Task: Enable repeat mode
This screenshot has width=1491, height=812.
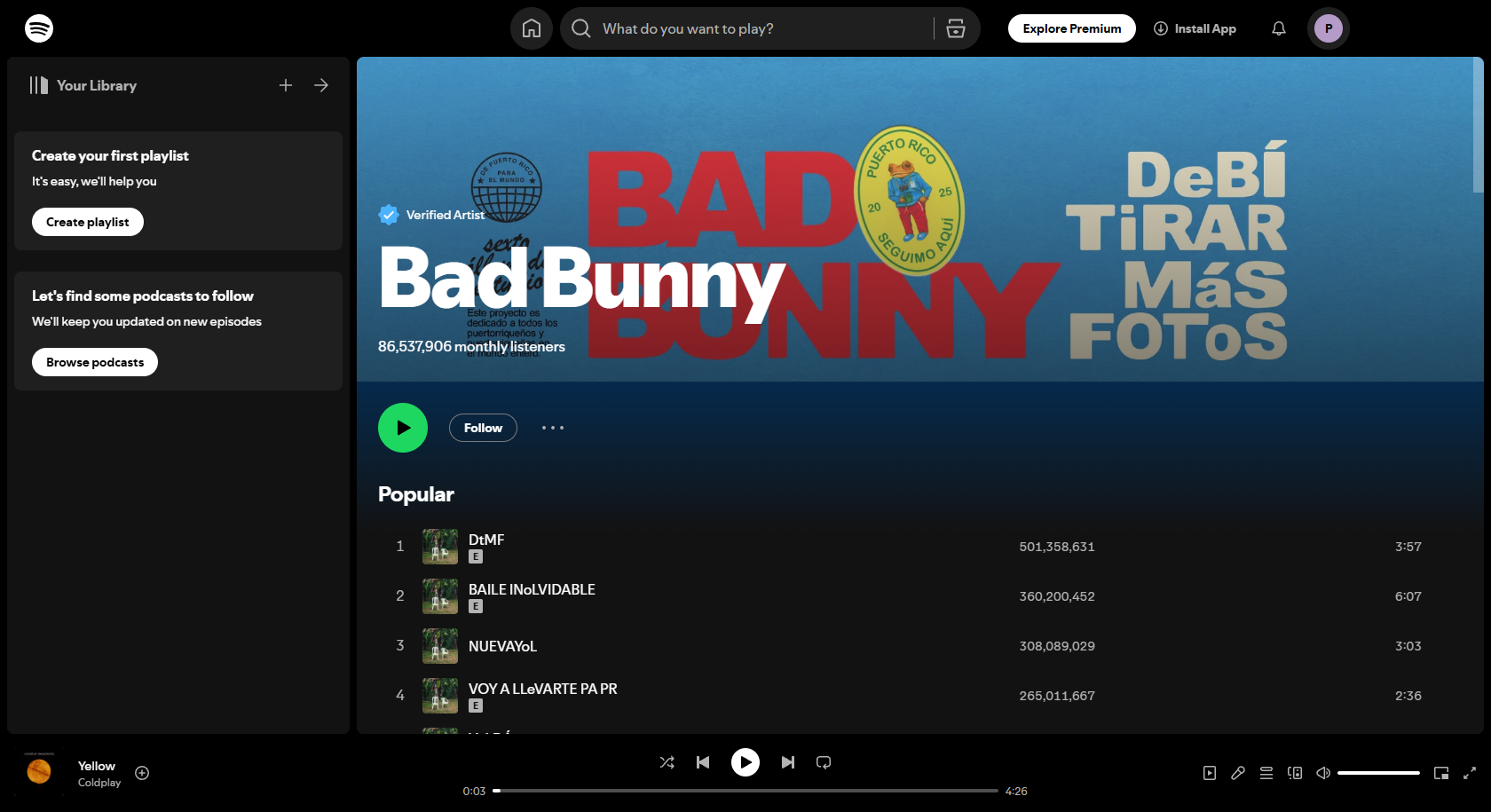Action: pyautogui.click(x=824, y=761)
